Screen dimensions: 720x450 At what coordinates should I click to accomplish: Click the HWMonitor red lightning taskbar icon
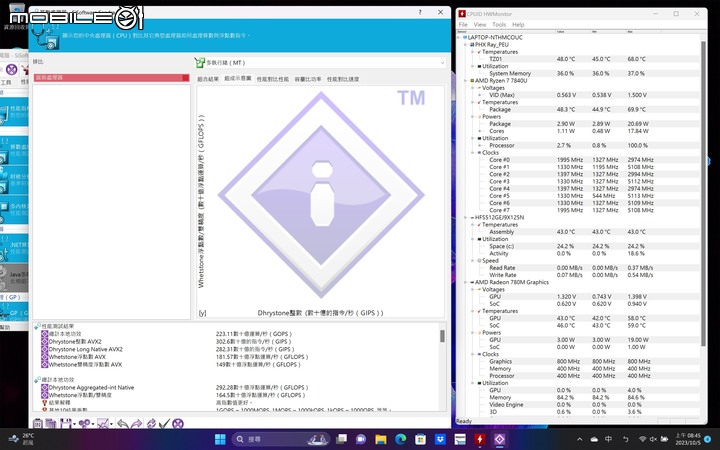point(479,439)
